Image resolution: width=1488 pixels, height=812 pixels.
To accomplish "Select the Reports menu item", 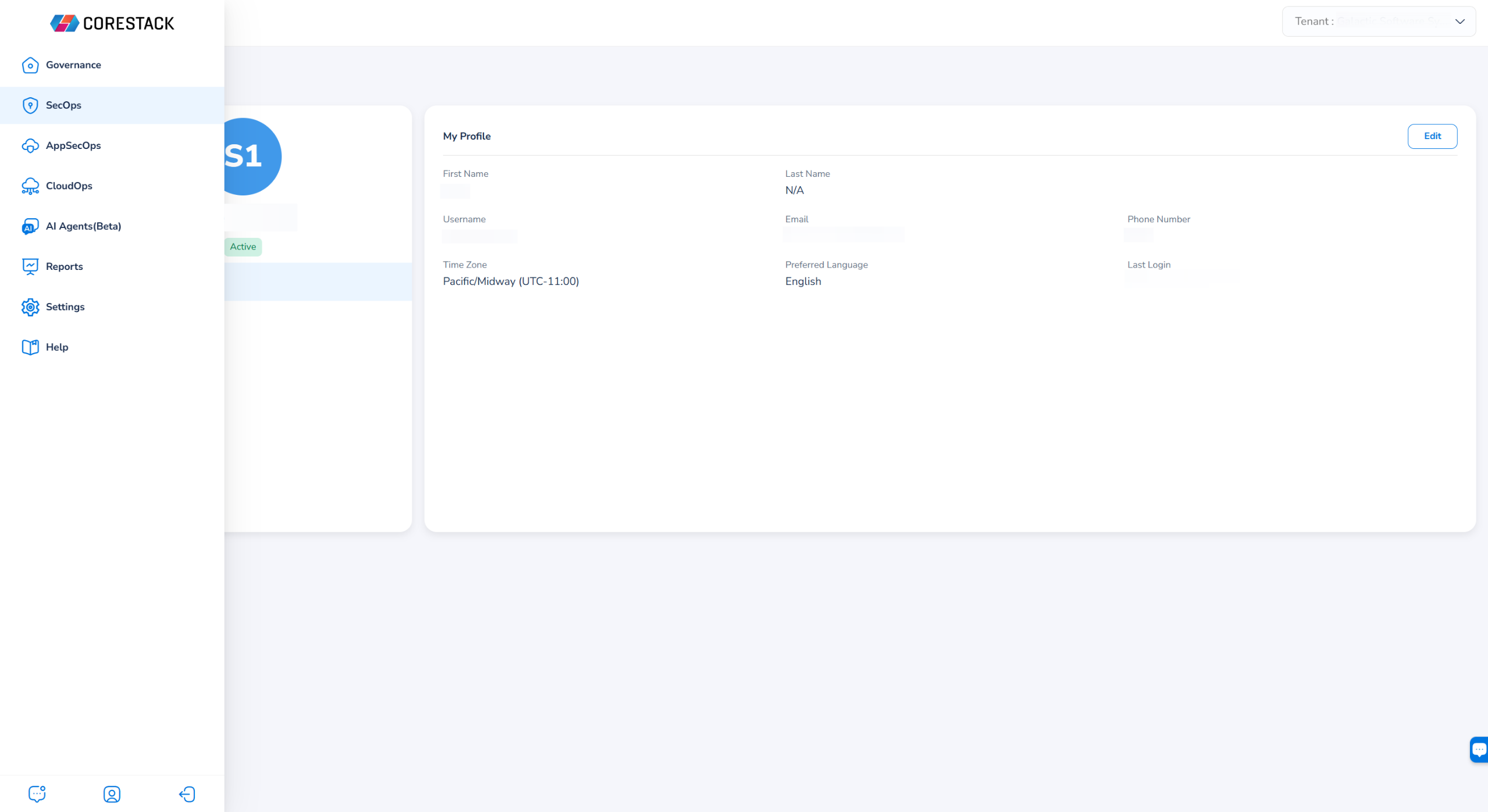I will [x=64, y=266].
